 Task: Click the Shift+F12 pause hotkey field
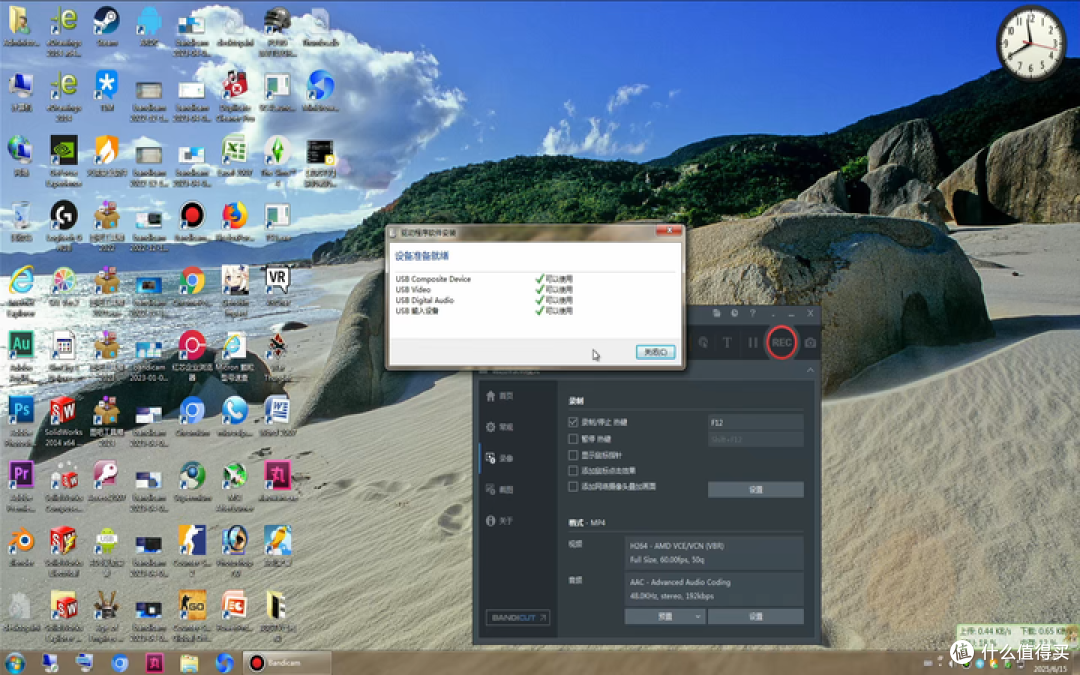point(756,439)
